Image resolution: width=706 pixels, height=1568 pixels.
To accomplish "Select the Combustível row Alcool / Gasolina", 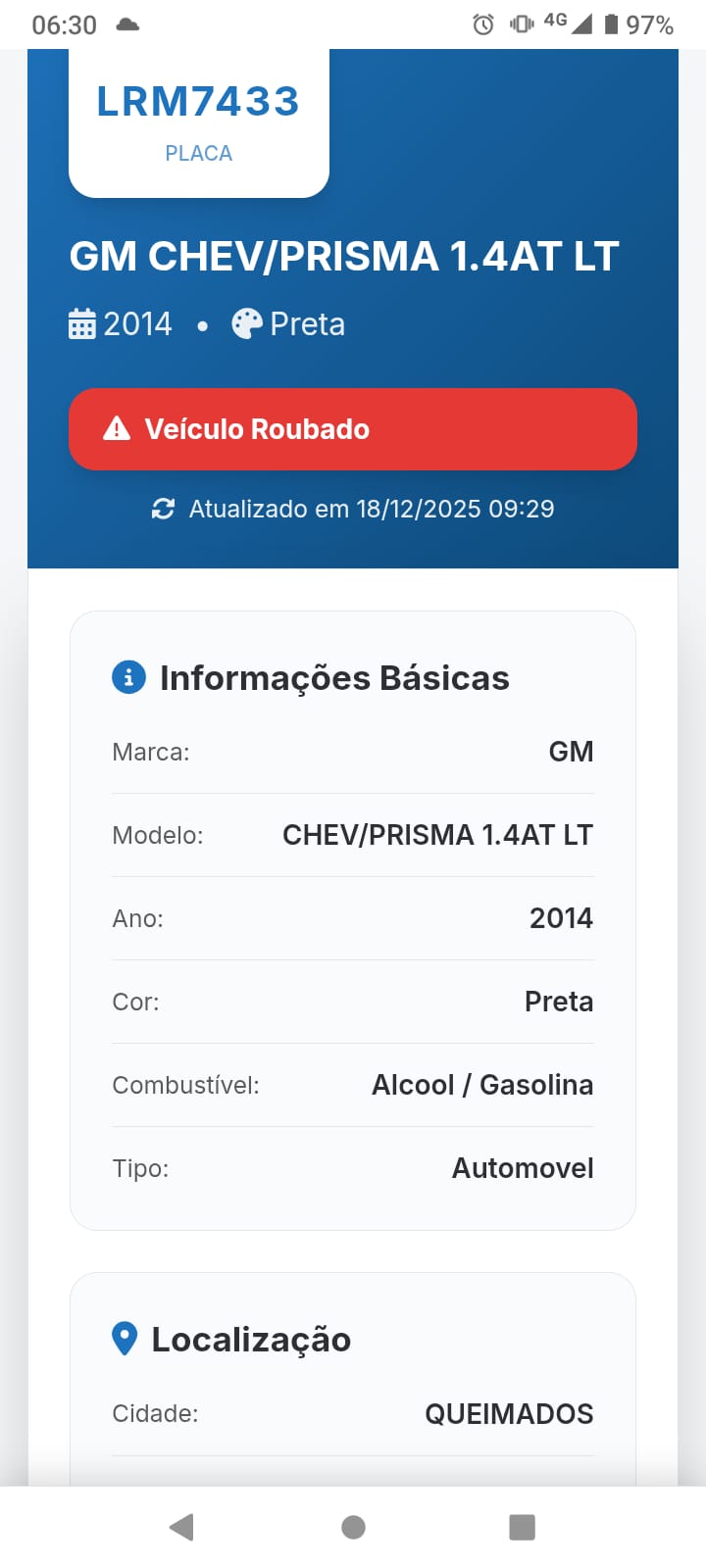I will 353,1085.
